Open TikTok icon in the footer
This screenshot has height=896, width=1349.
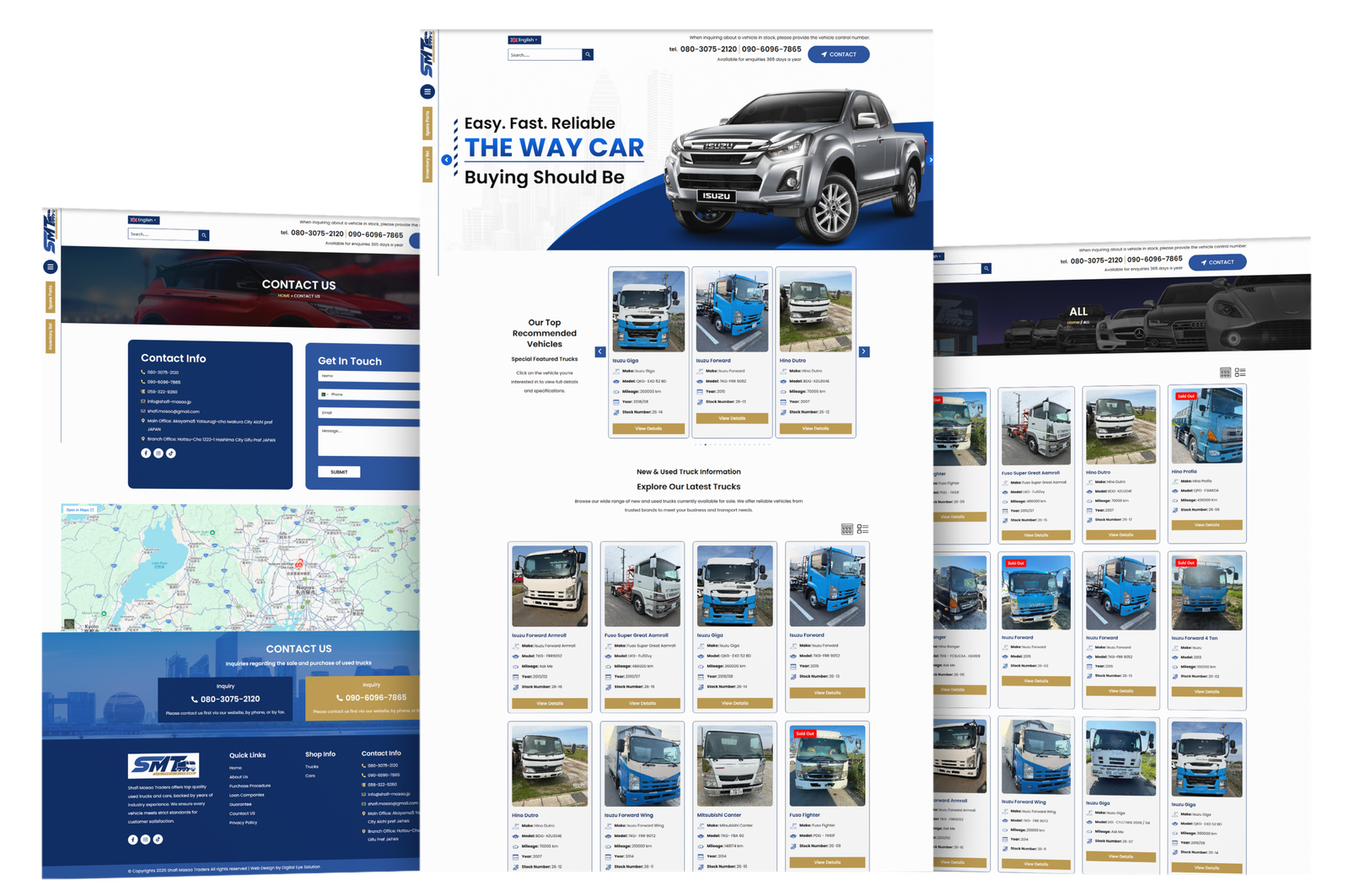point(158,840)
